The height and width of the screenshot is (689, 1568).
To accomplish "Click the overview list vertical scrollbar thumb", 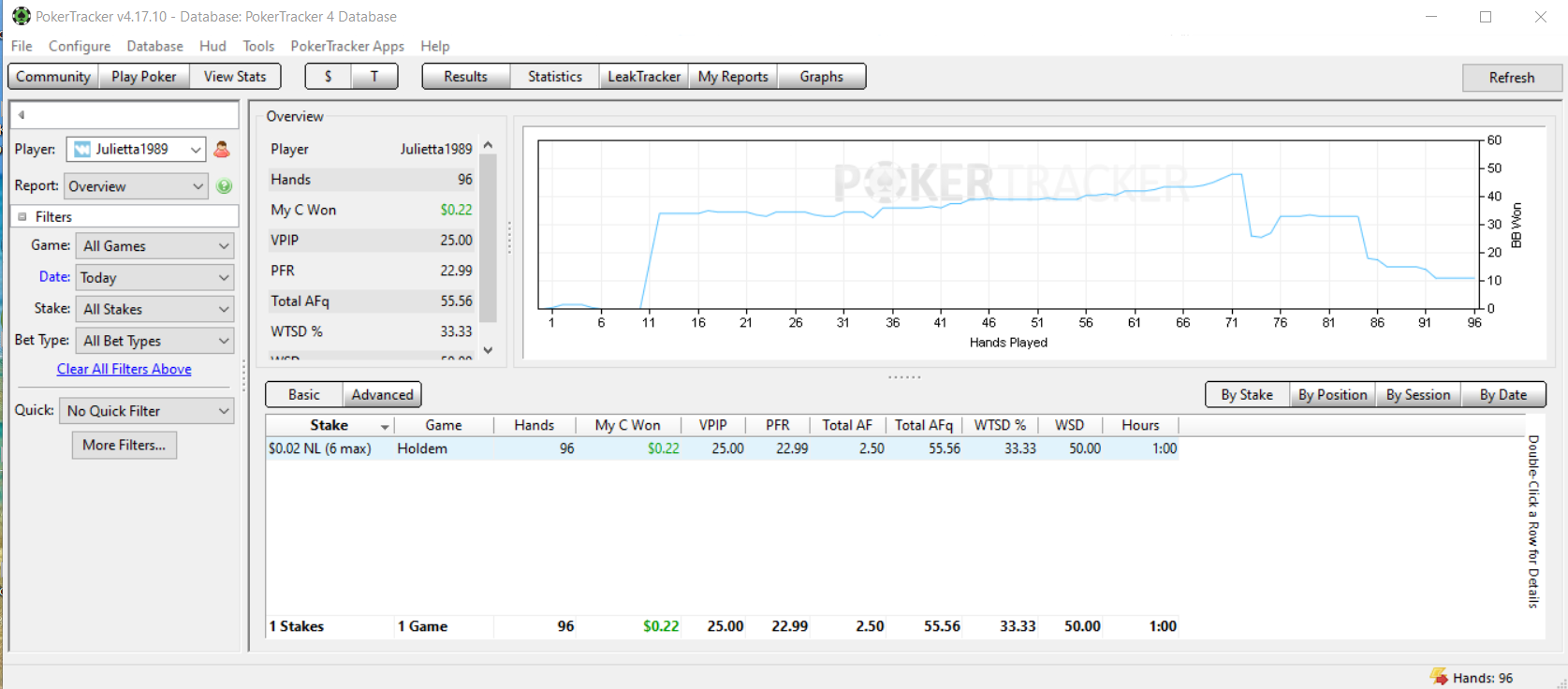I will coord(488,238).
